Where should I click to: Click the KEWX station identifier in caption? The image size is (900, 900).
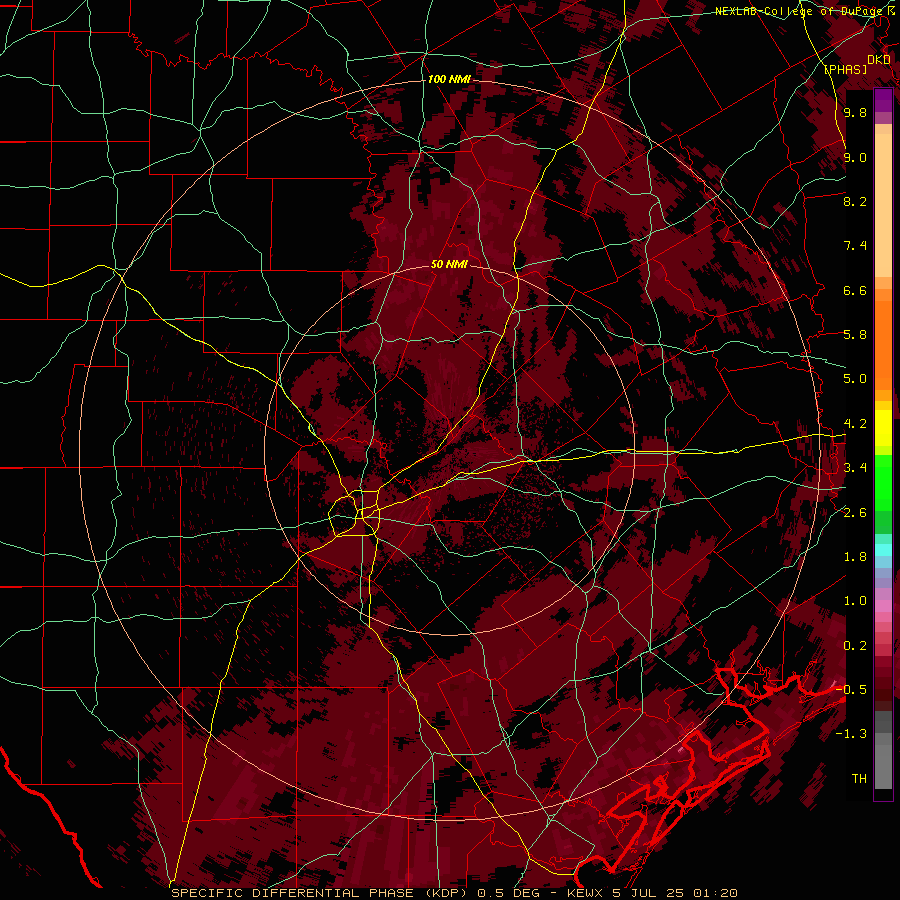585,893
